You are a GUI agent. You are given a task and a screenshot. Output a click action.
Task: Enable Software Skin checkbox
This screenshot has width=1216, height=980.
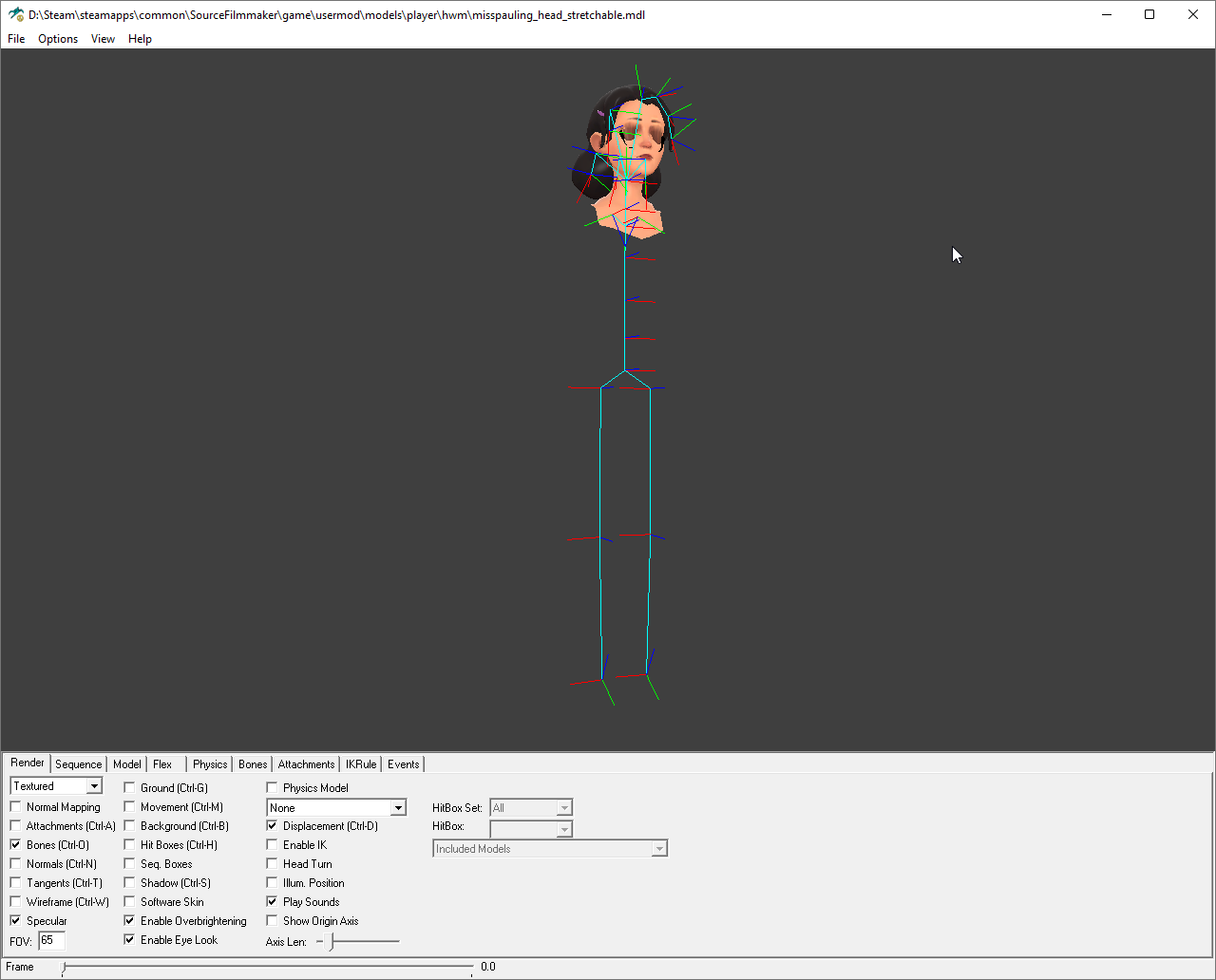129,902
